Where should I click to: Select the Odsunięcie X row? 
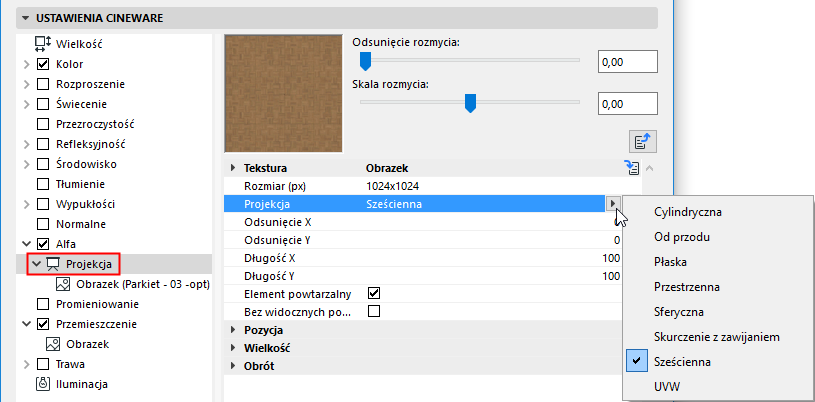coord(424,222)
